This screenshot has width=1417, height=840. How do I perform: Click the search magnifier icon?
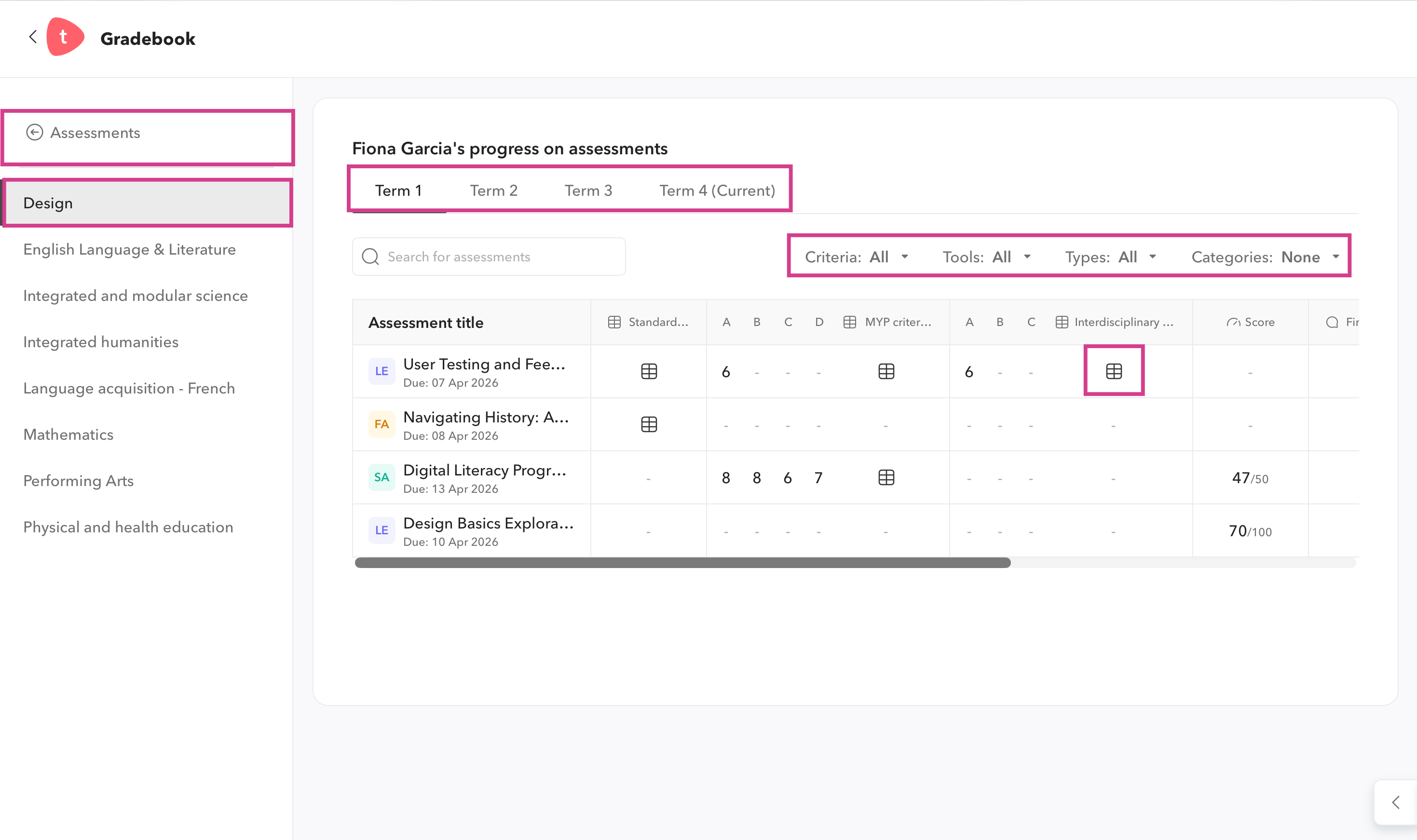370,257
